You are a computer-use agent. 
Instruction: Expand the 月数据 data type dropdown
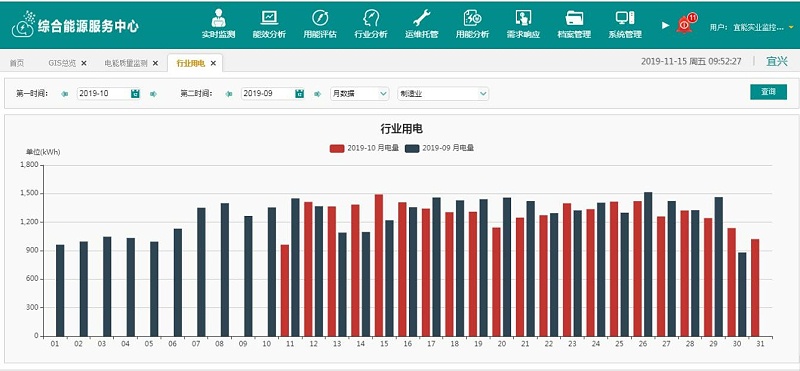point(359,93)
